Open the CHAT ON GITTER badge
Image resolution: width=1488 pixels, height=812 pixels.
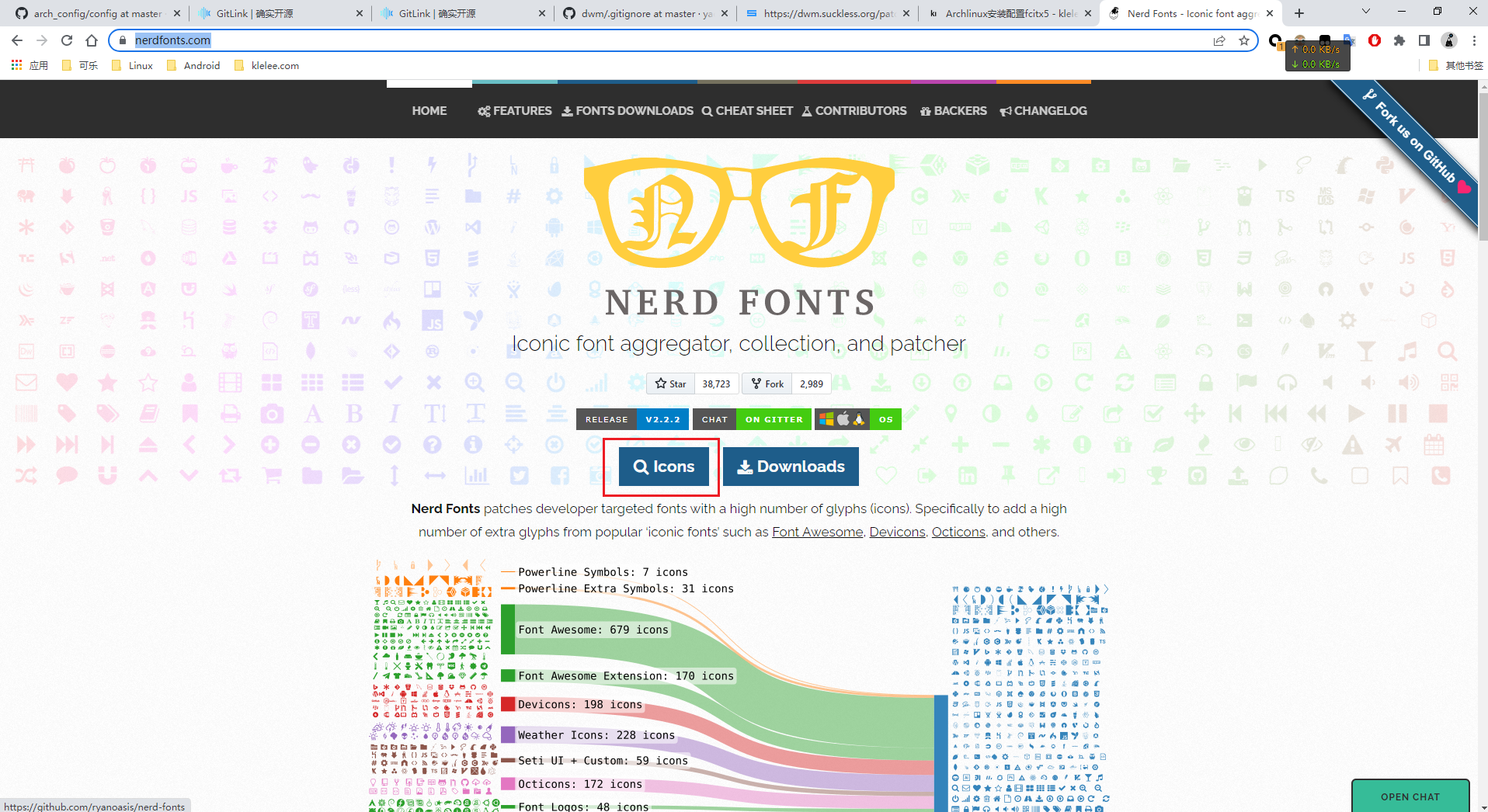[752, 419]
